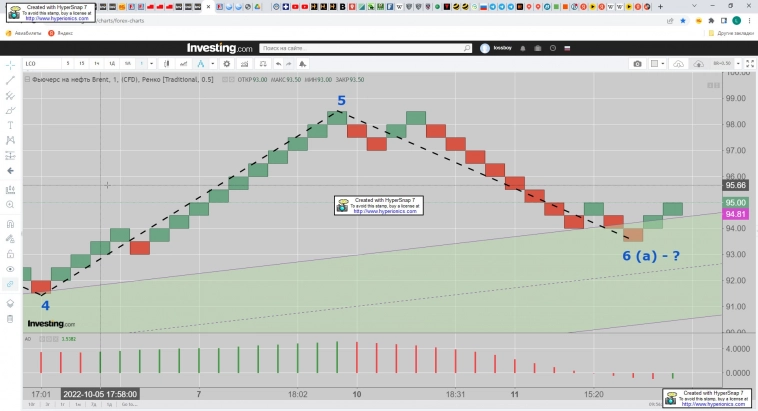Click the chart layout square button
This screenshot has width=758, height=411.
[655, 64]
